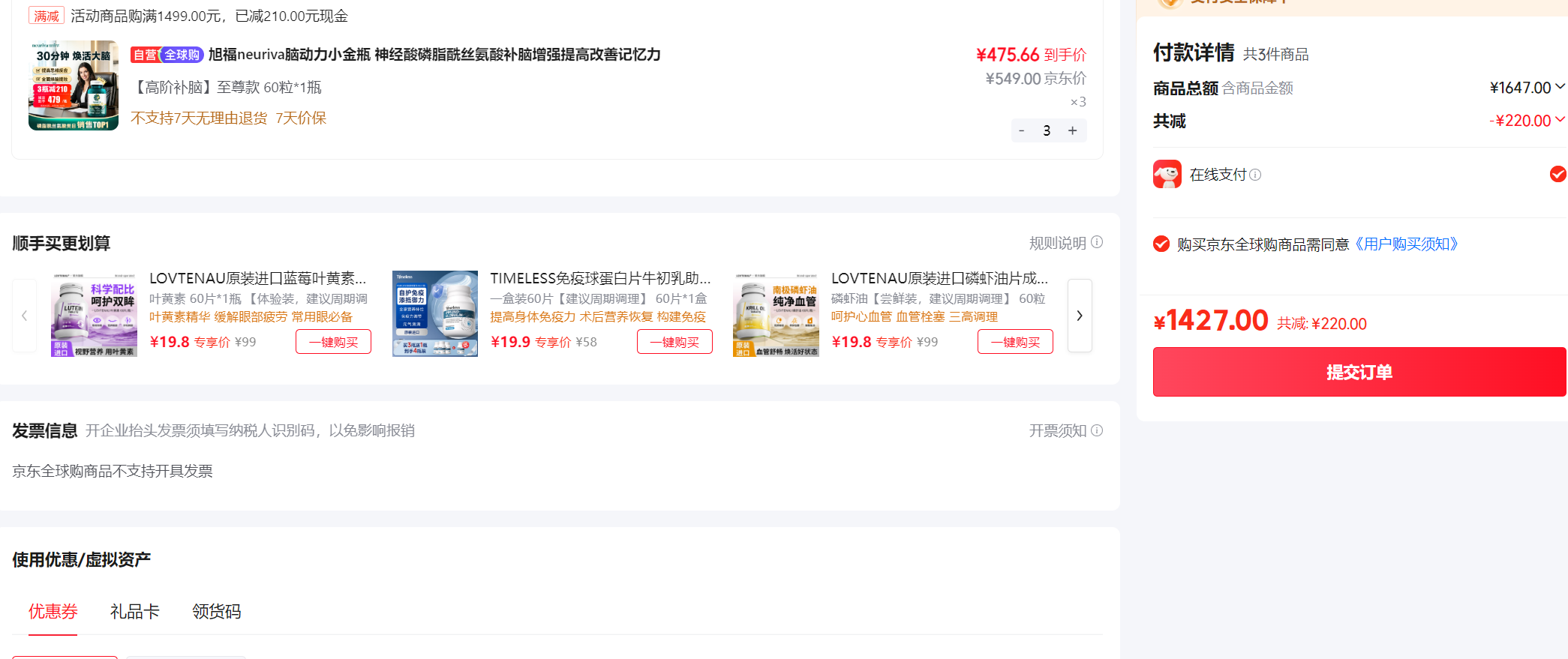Click the 不支持7天无理由退货 notice

(199, 118)
